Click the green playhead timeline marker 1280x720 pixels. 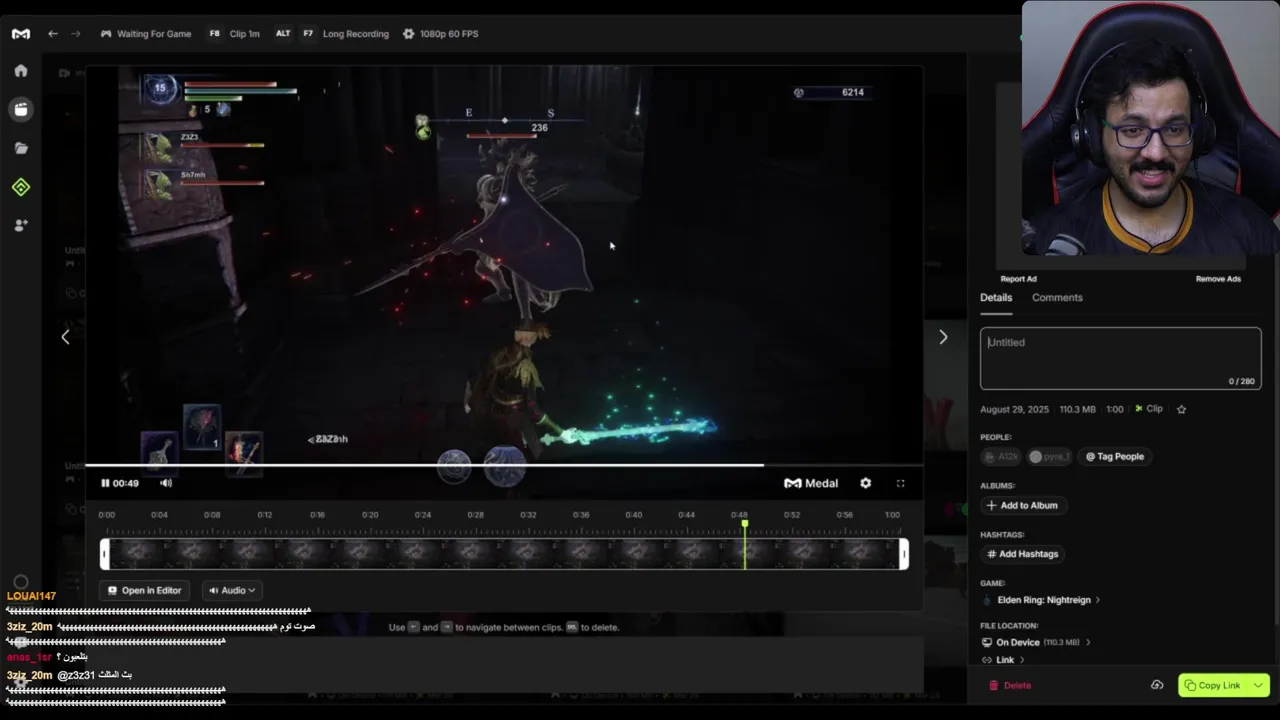(744, 543)
